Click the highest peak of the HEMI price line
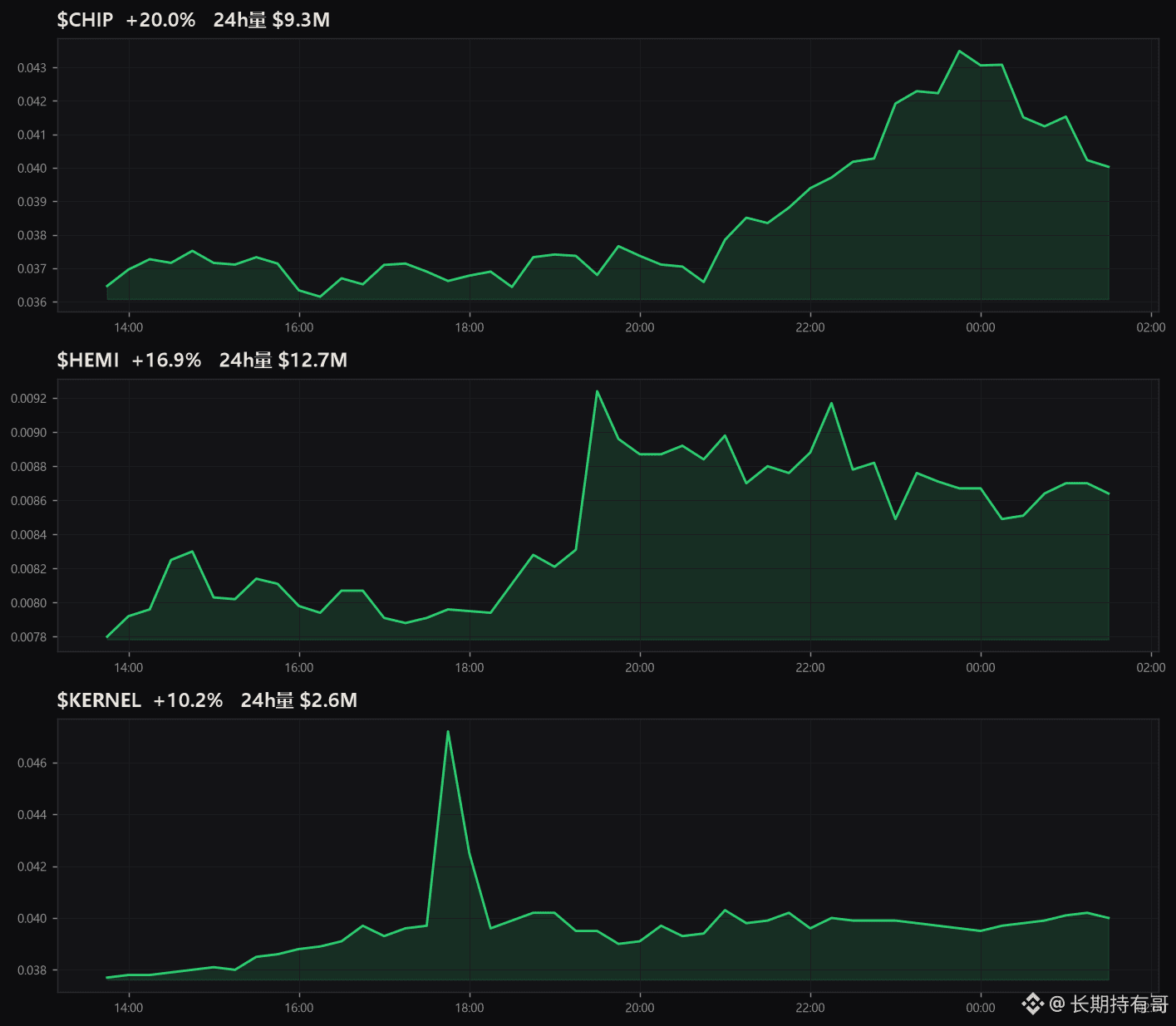This screenshot has width=1176, height=1026. click(597, 391)
